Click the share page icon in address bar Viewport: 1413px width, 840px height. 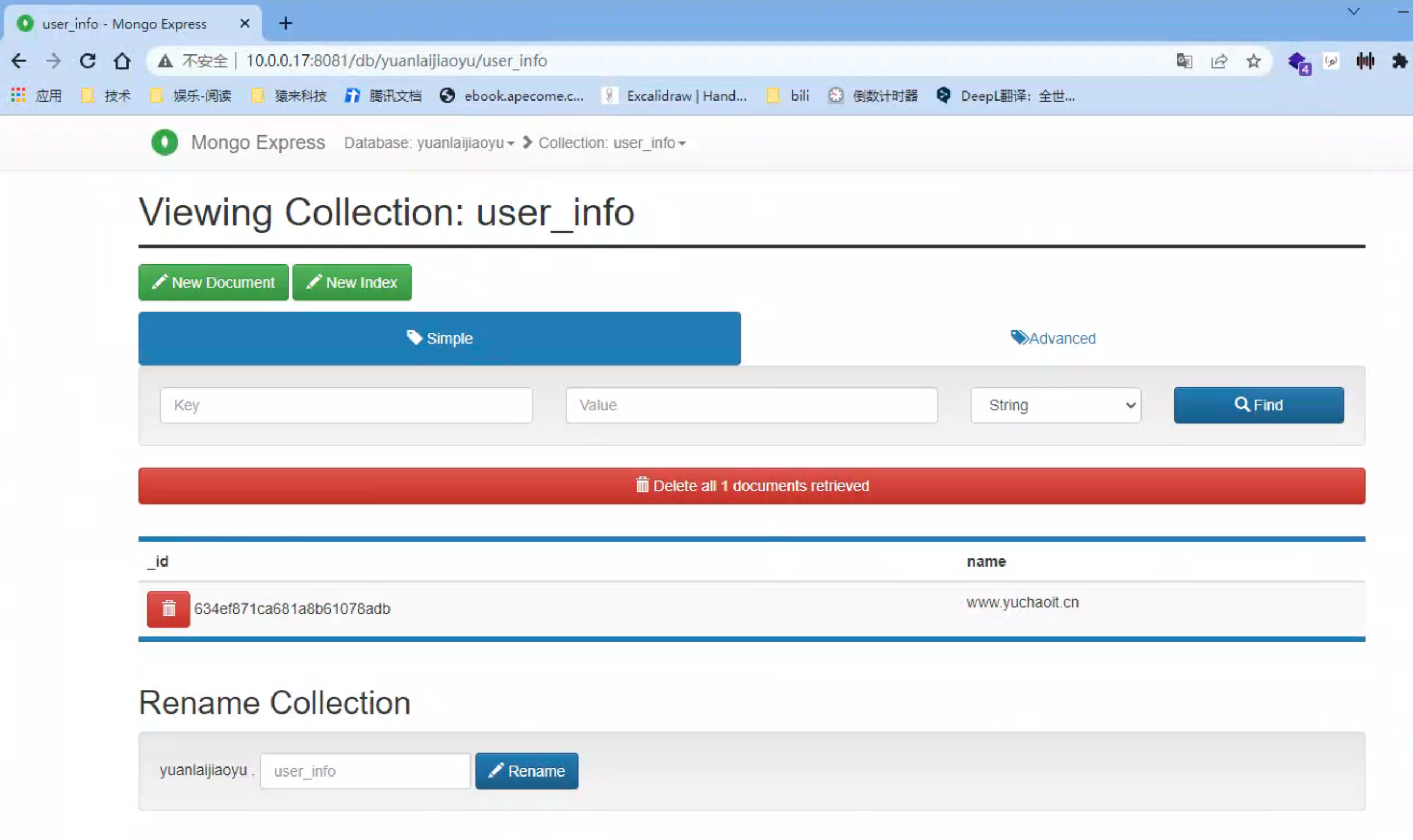coord(1219,60)
